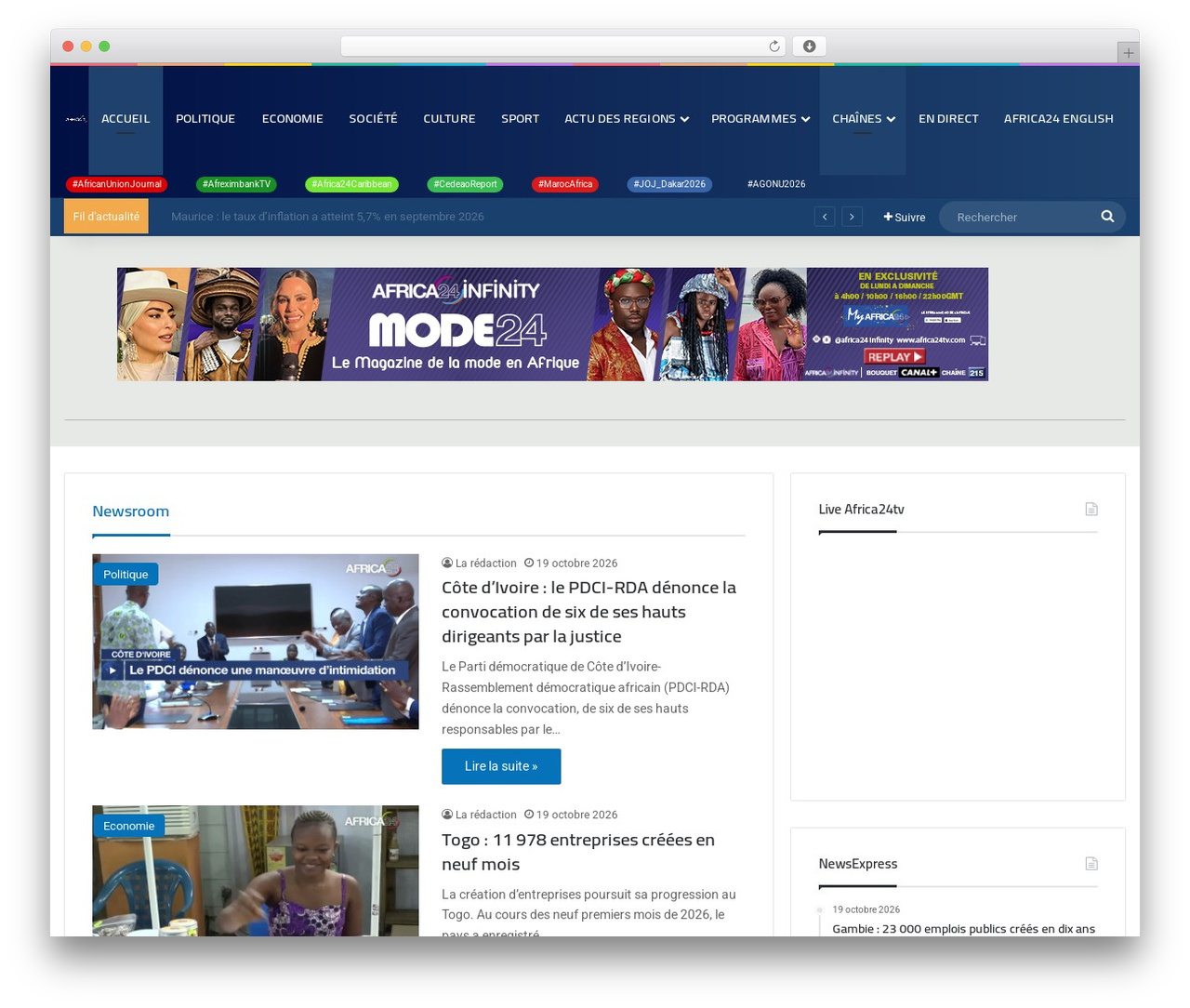
Task: Open Gambie 23 000 emplois NewsExpress item
Action: coord(963,929)
